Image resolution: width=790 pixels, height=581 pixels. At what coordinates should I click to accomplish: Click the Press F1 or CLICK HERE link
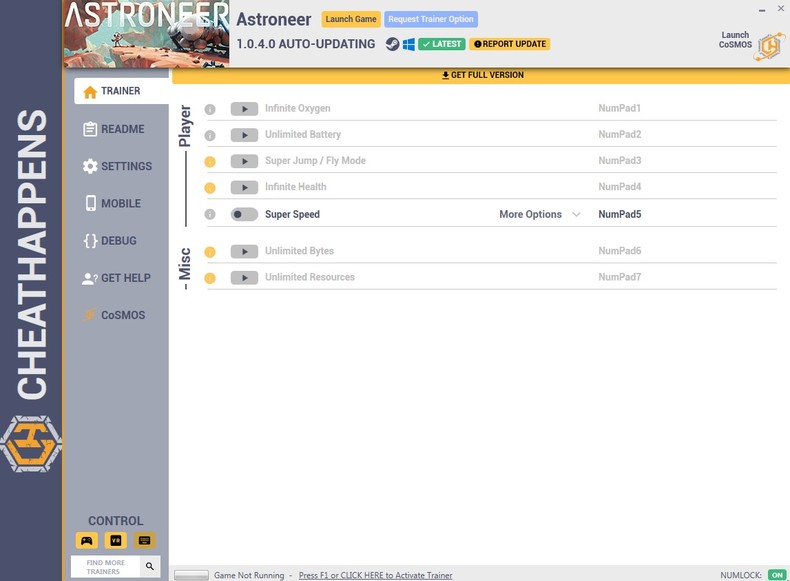tap(375, 575)
